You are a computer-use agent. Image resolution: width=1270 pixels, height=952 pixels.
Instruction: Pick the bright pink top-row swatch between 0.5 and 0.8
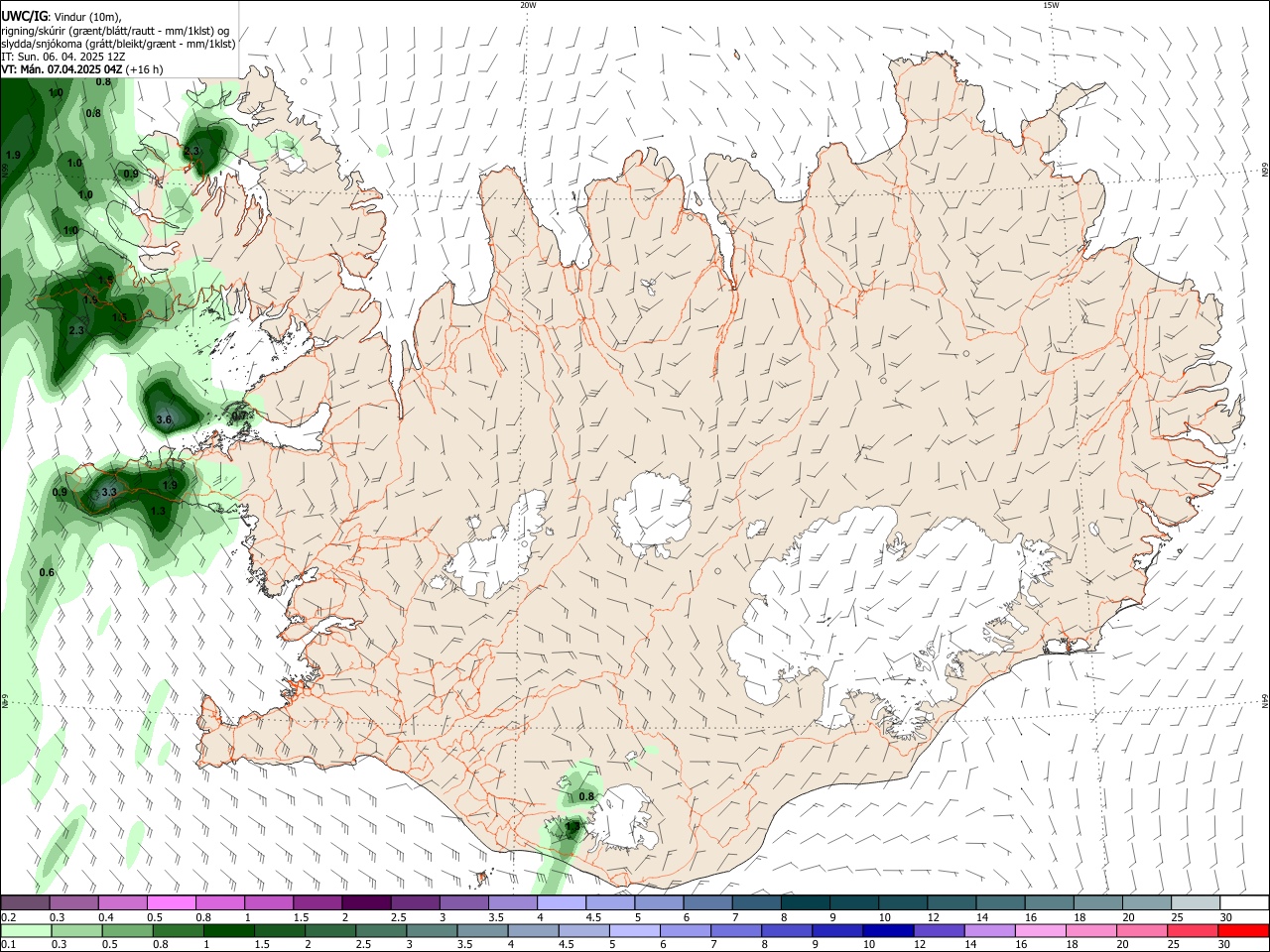pyautogui.click(x=171, y=903)
